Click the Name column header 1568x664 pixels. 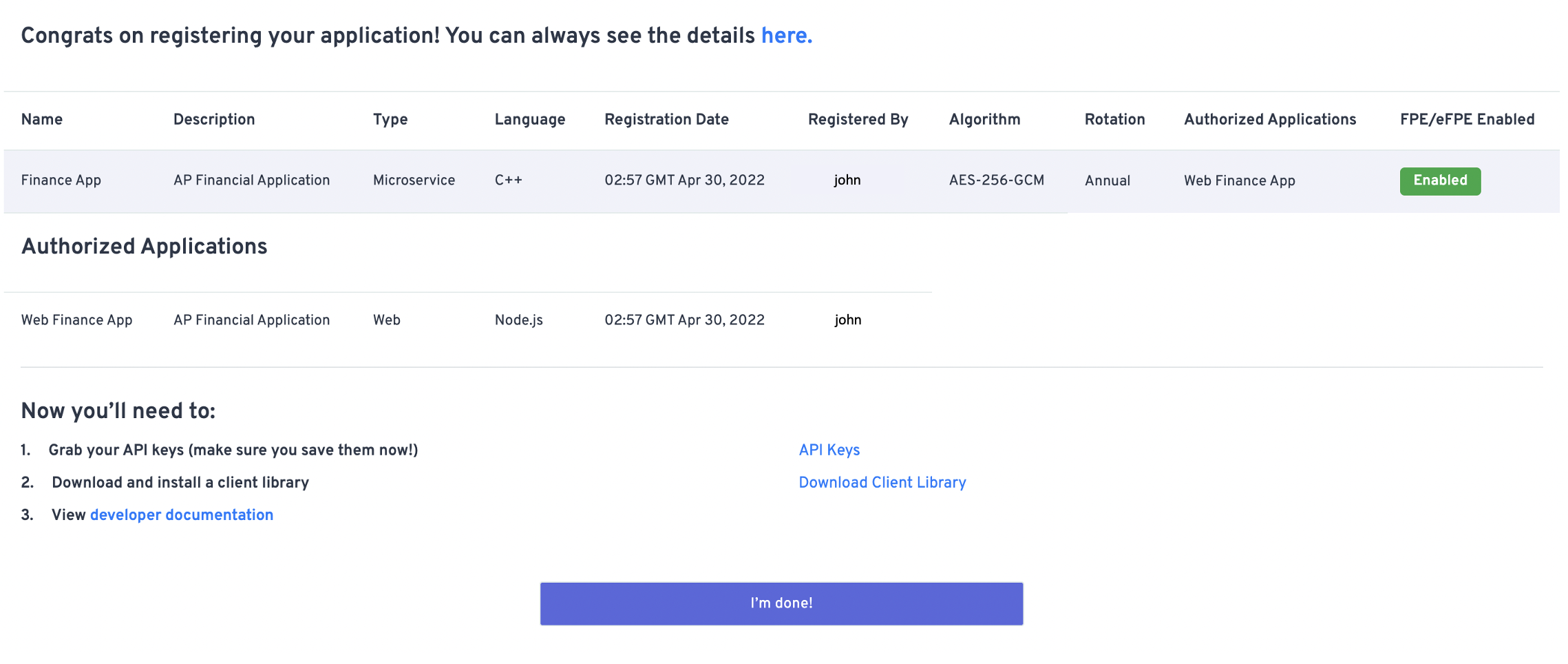click(x=42, y=119)
